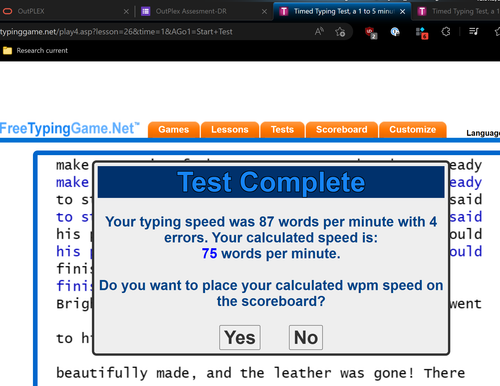Open the Scoreboard menu tab
This screenshot has height=386, width=500.
point(342,130)
